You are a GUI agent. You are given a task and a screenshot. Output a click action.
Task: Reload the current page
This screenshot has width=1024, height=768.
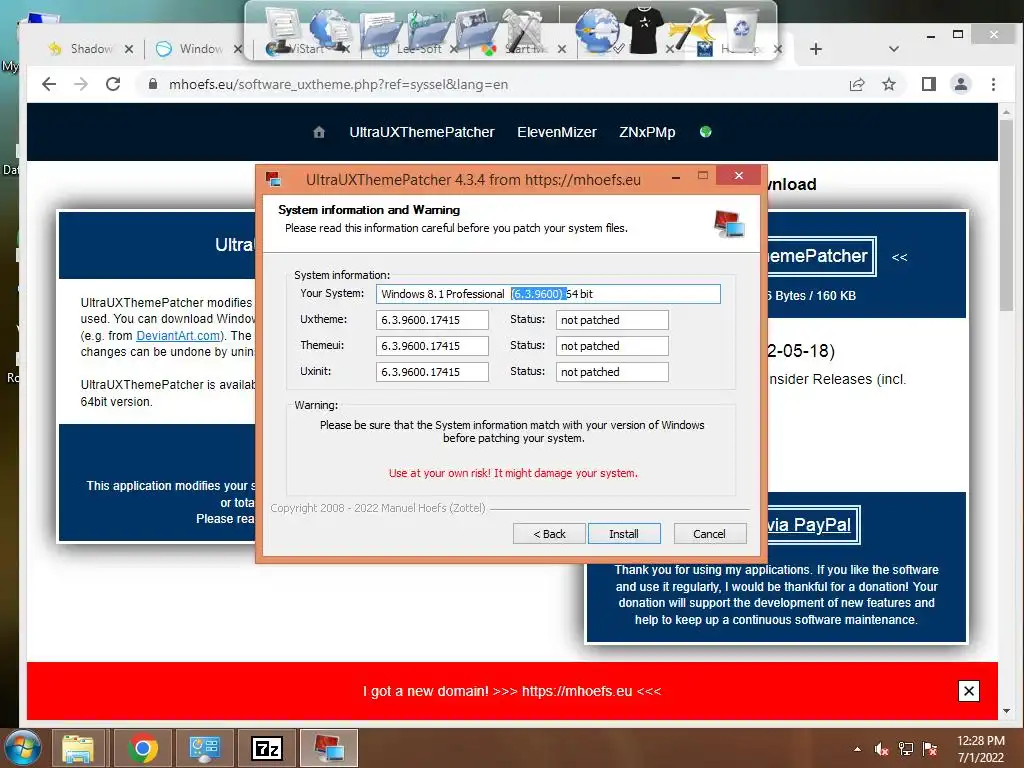point(113,84)
